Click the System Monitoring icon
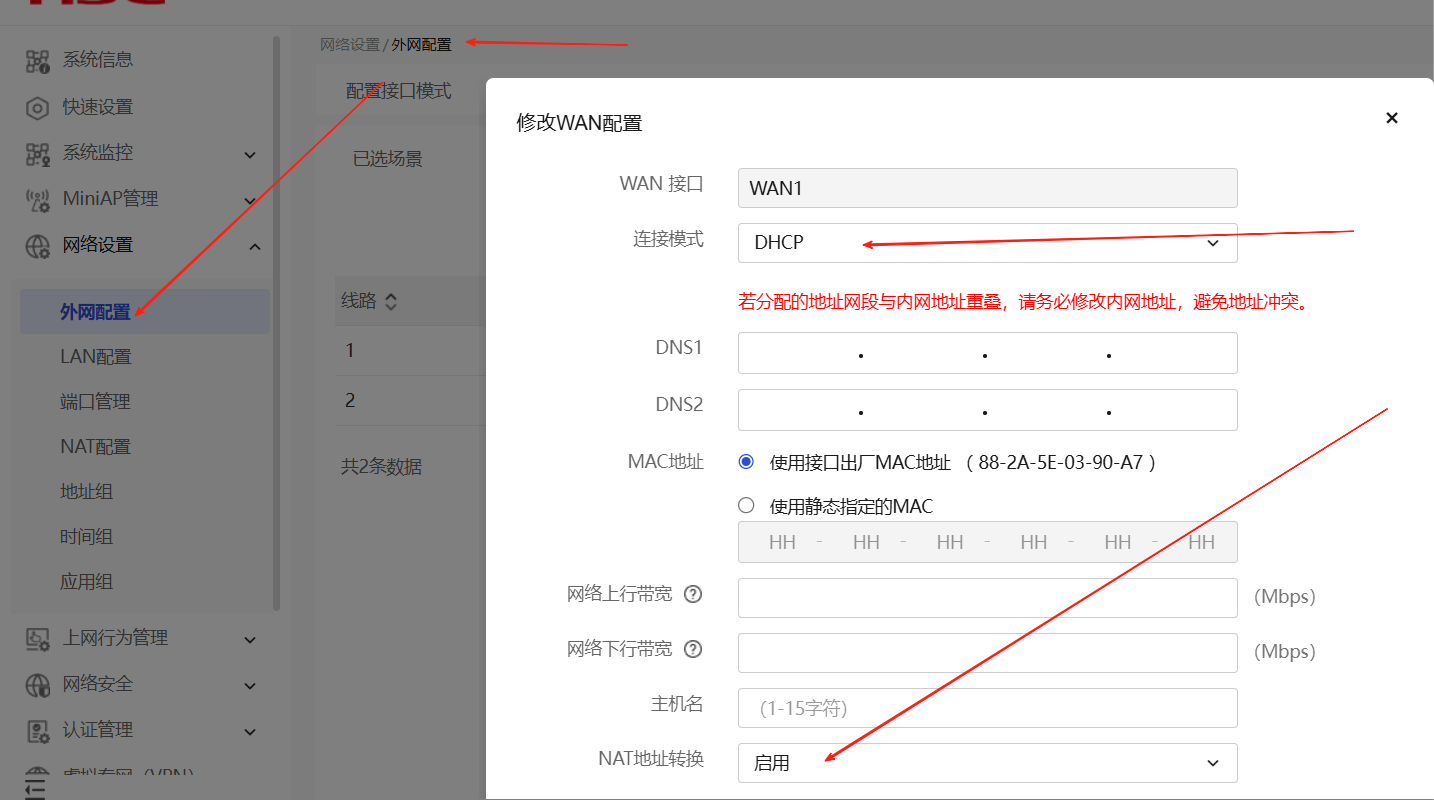The image size is (1434, 800). coord(37,153)
